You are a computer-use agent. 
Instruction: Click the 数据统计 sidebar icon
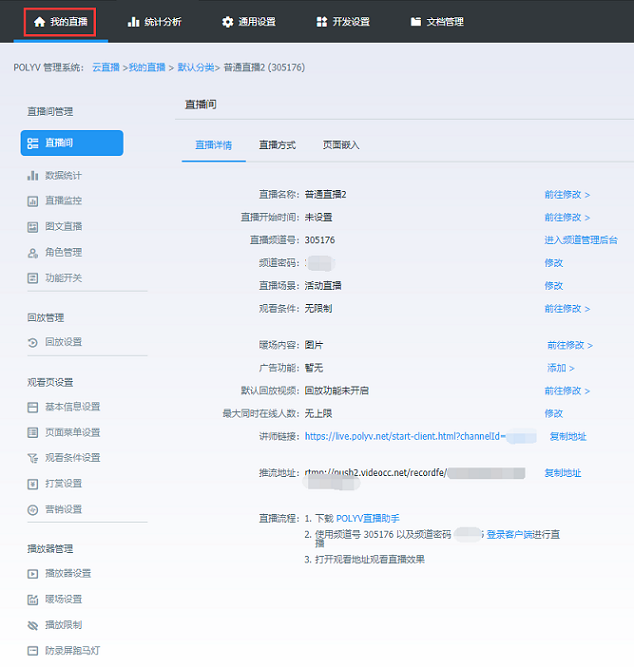pos(33,175)
